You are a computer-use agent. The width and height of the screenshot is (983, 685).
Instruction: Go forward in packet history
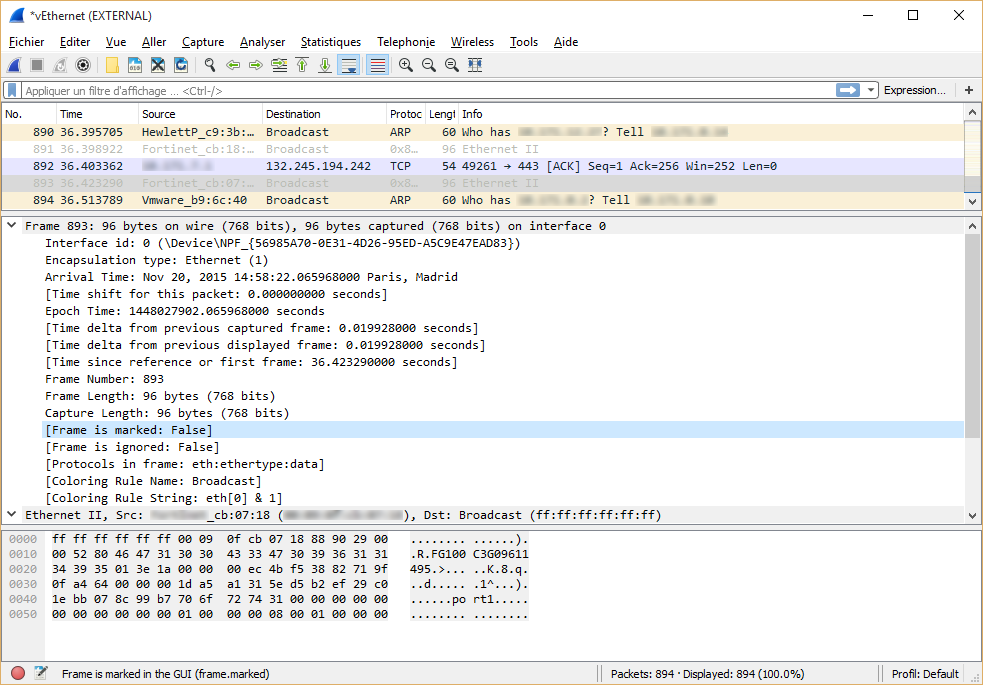click(256, 65)
